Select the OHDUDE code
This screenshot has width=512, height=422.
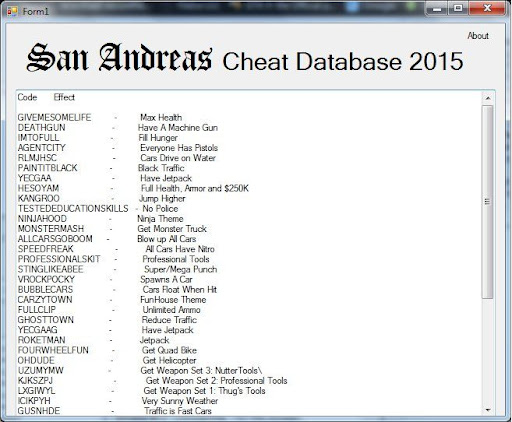coord(36,360)
